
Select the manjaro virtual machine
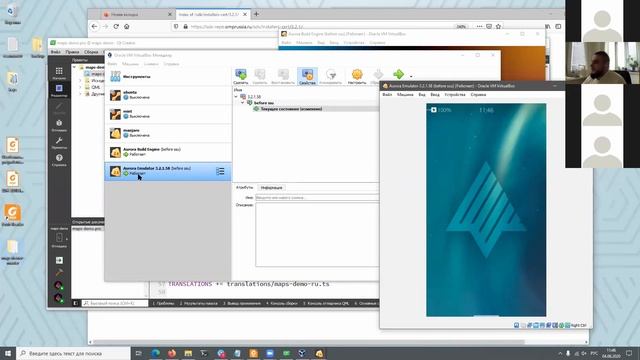point(168,133)
